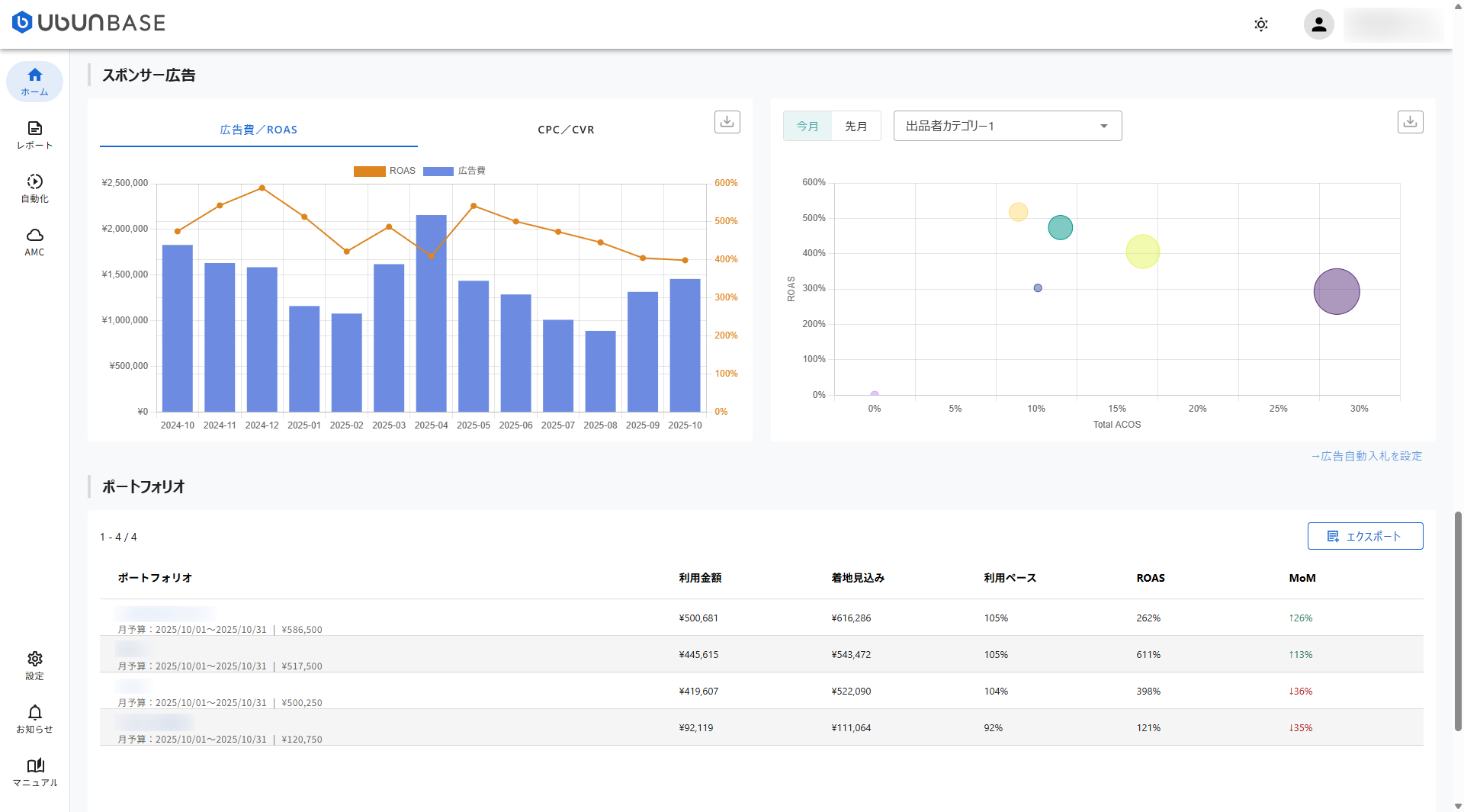Click the エクスポート export button
1464x812 pixels.
click(x=1365, y=536)
